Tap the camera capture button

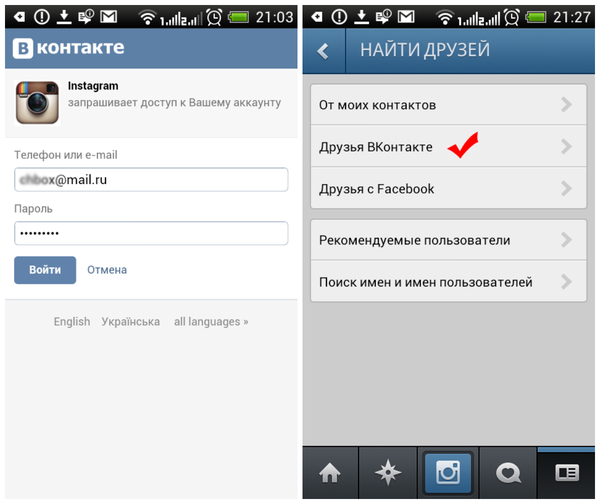pos(448,473)
